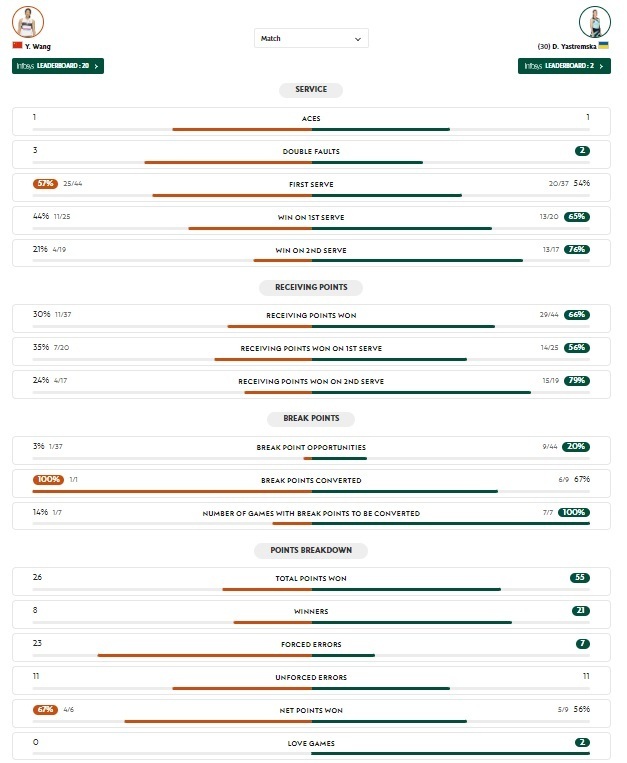The height and width of the screenshot is (763, 627).
Task: Click the 100% break points converted badge
Action: coord(48,480)
